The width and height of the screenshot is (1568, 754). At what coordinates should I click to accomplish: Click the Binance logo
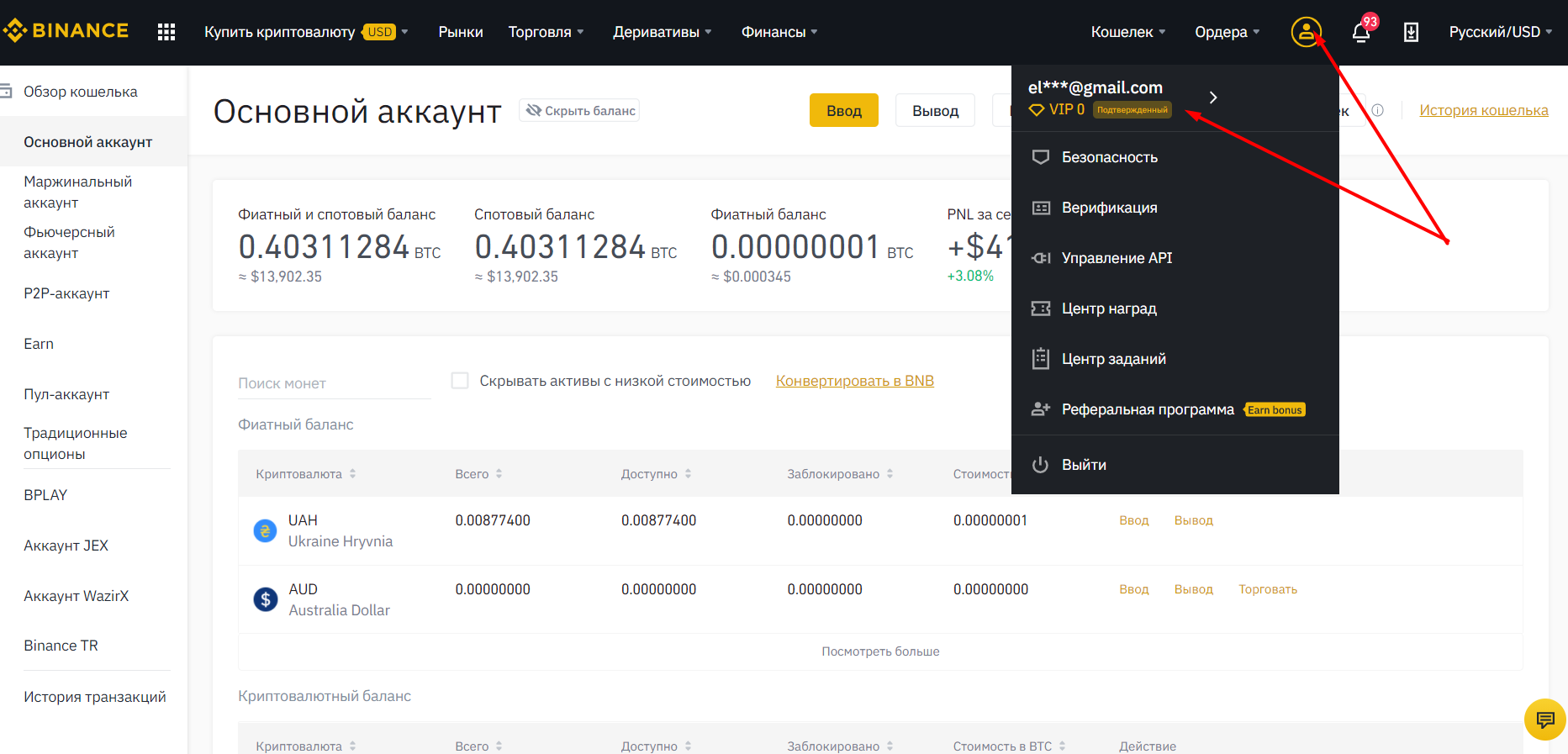[x=66, y=31]
